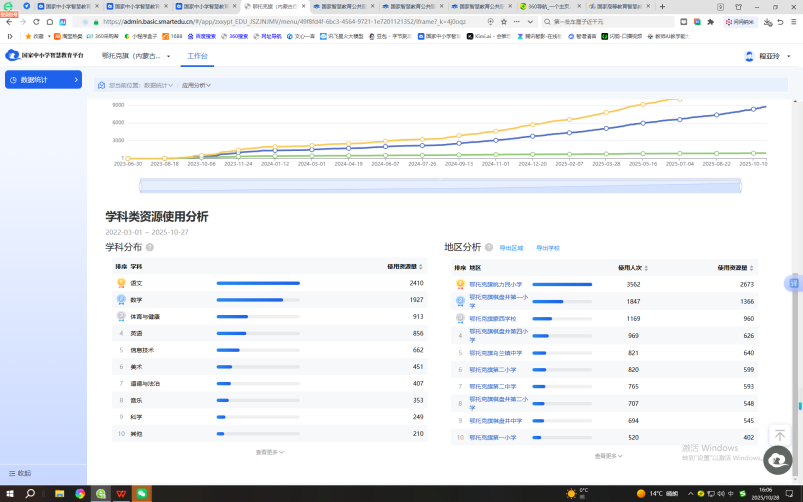Screen dimensions: 803x502
Task: Switch to the 工作台 tab
Action: coord(198,56)
